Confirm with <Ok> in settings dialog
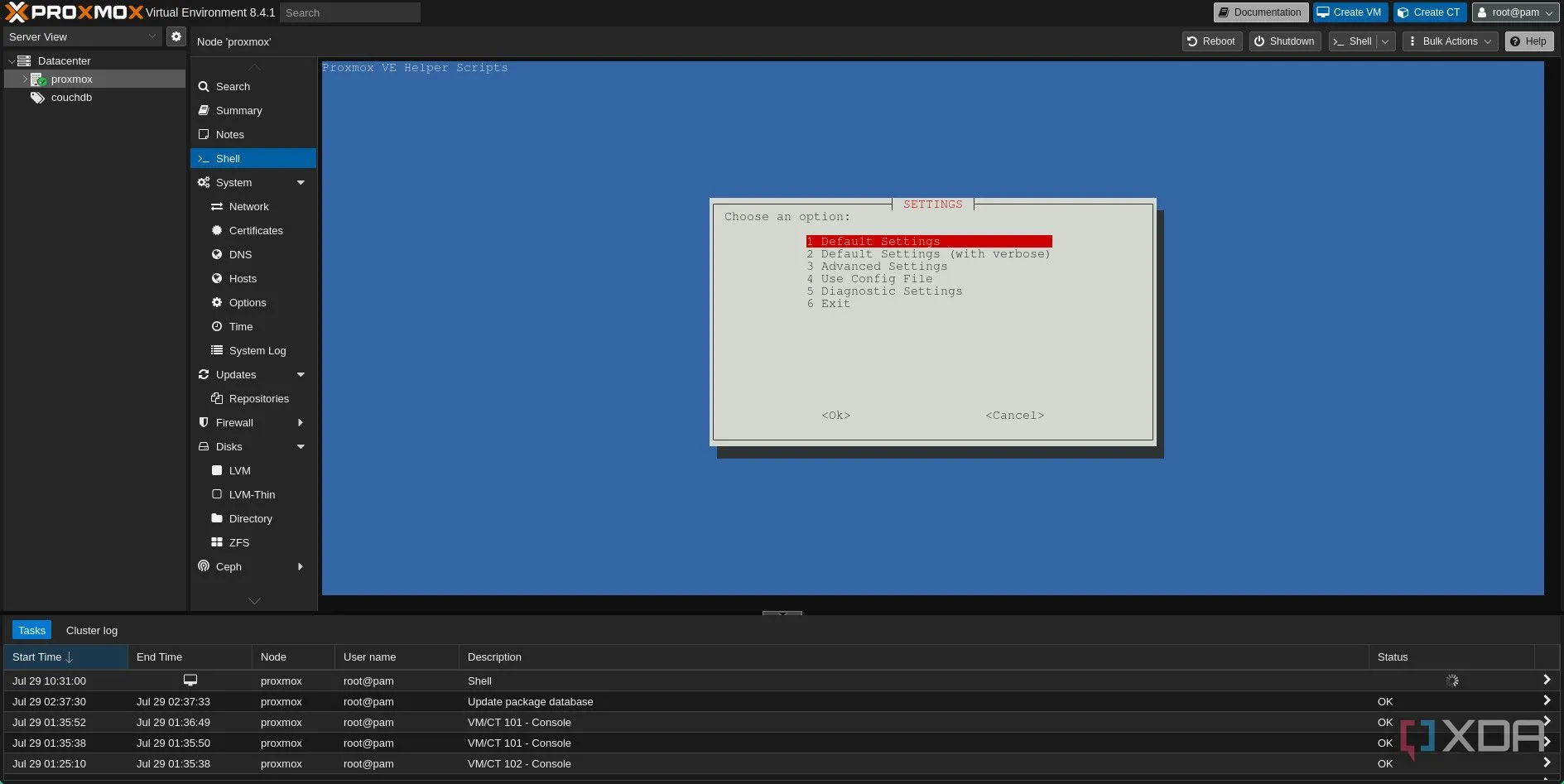Viewport: 1564px width, 784px height. [836, 416]
